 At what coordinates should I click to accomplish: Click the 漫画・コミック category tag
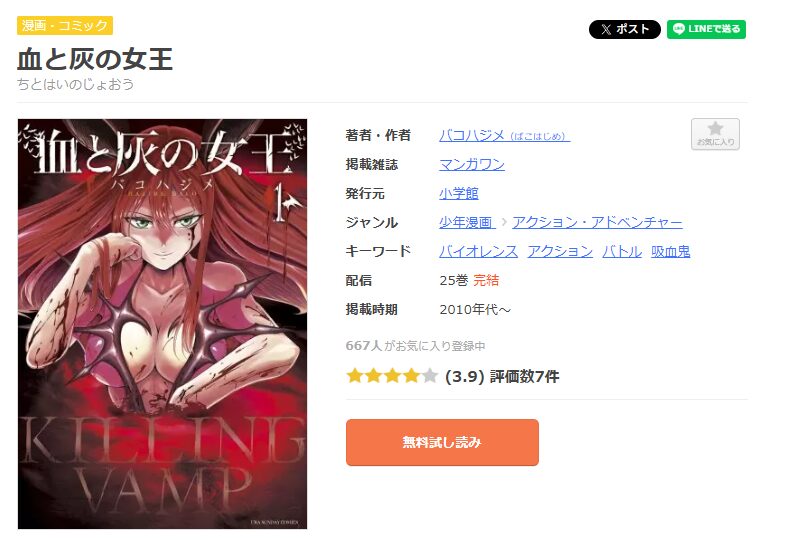(x=65, y=26)
